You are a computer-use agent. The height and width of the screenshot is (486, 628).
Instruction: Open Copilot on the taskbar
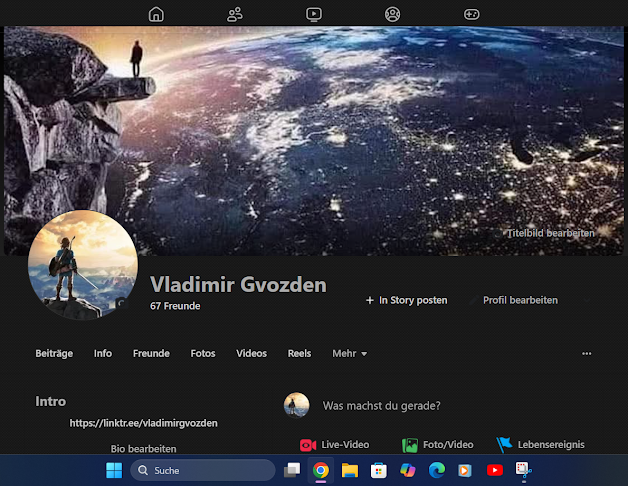coord(408,470)
